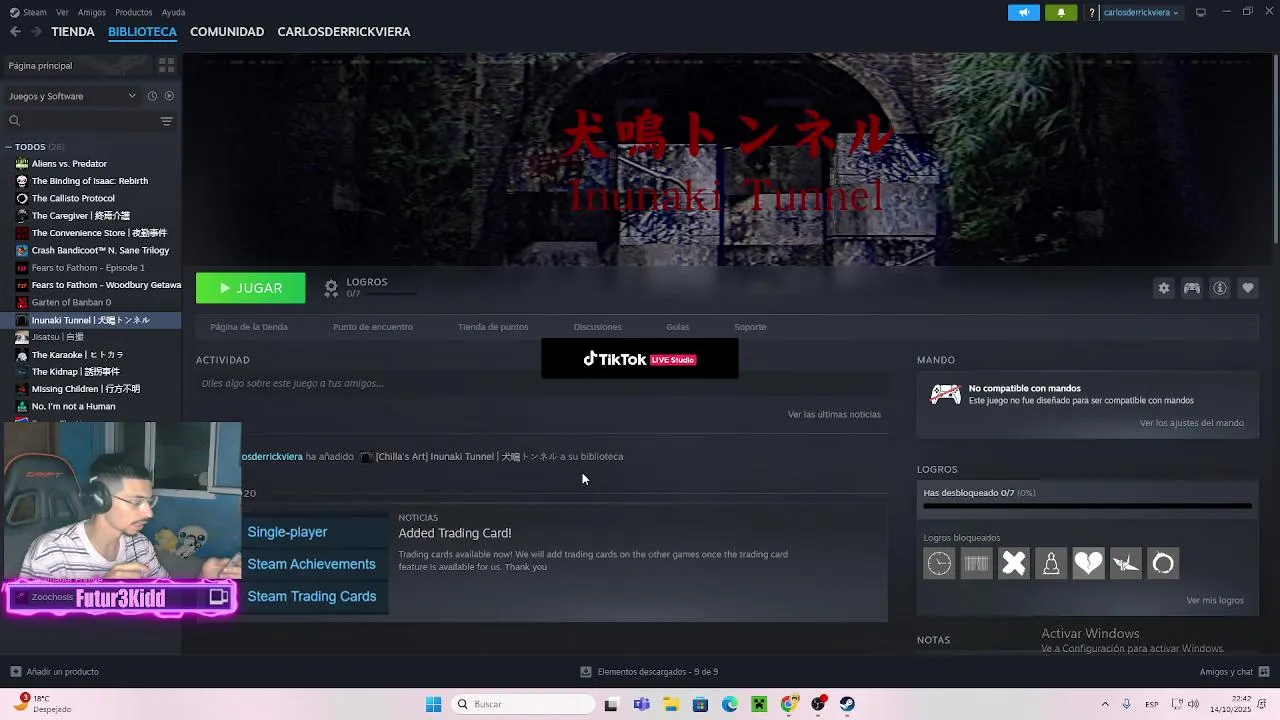1280x720 pixels.
Task: Open Guías link
Action: [678, 327]
